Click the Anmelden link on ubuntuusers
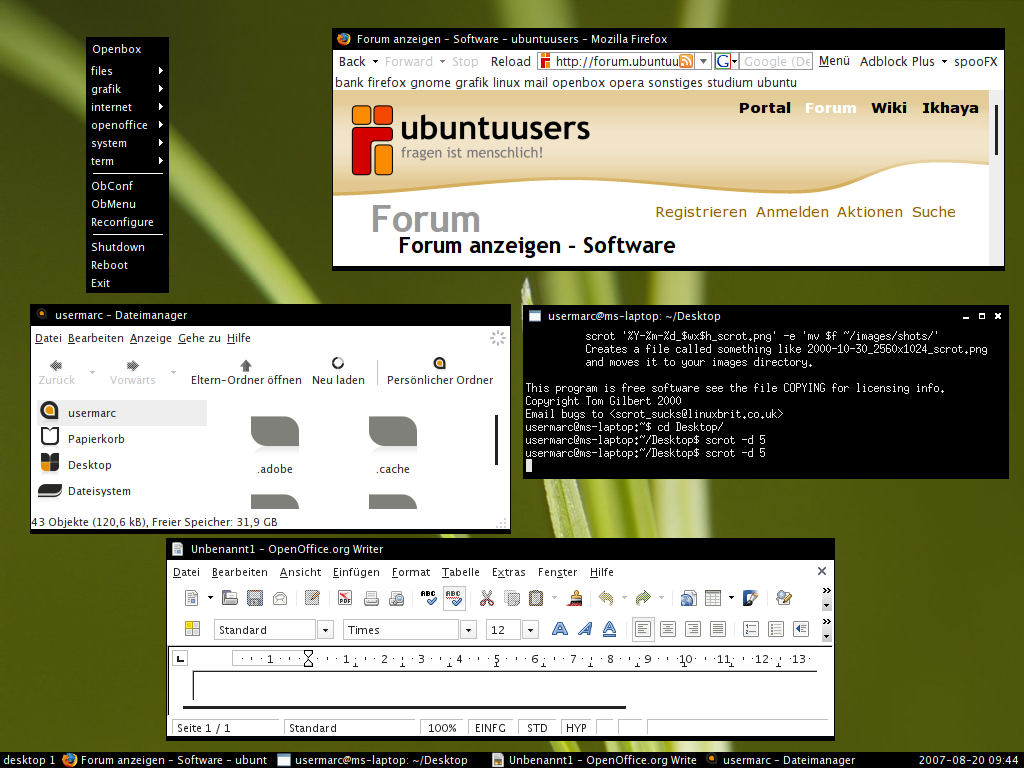The height and width of the screenshot is (768, 1024). 792,212
